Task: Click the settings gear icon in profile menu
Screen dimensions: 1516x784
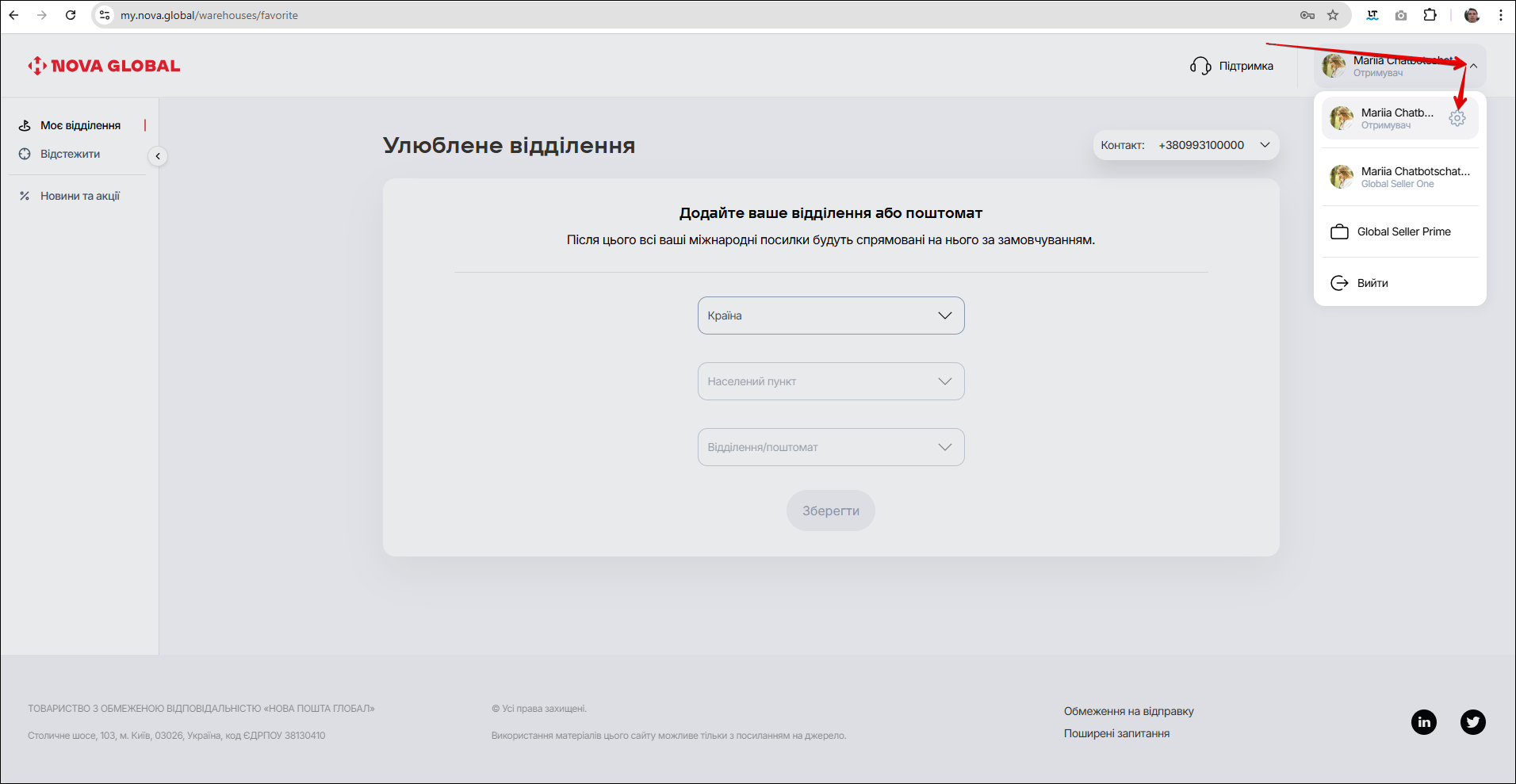Action: [1457, 119]
